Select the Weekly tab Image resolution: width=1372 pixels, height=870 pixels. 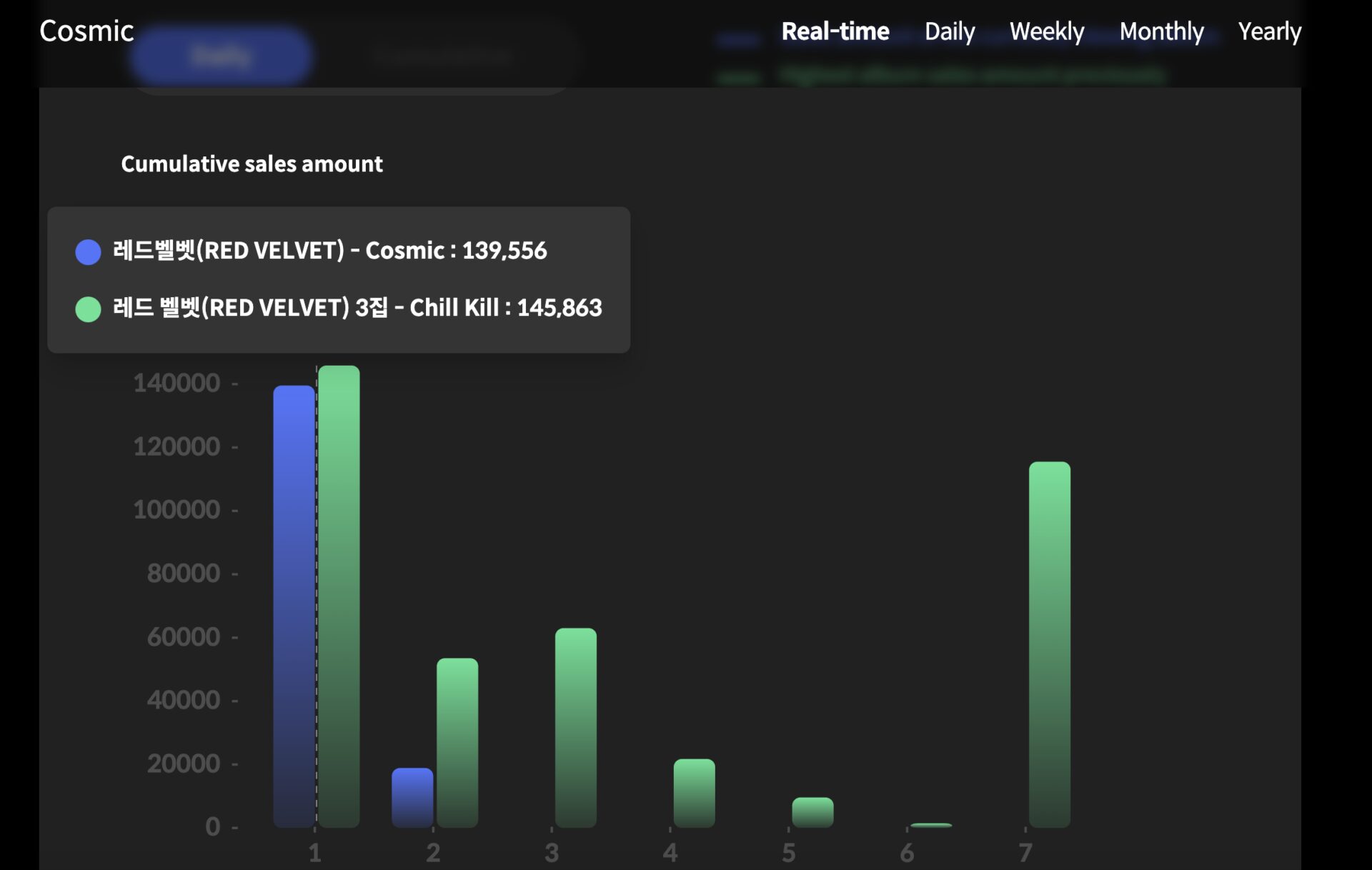click(1046, 31)
